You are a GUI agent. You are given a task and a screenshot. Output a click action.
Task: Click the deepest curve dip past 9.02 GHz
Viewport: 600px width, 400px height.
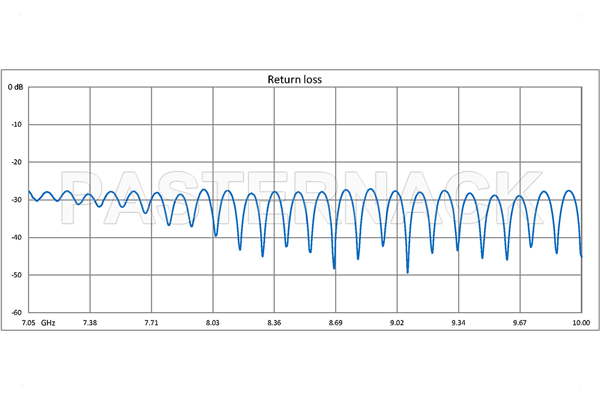click(407, 270)
